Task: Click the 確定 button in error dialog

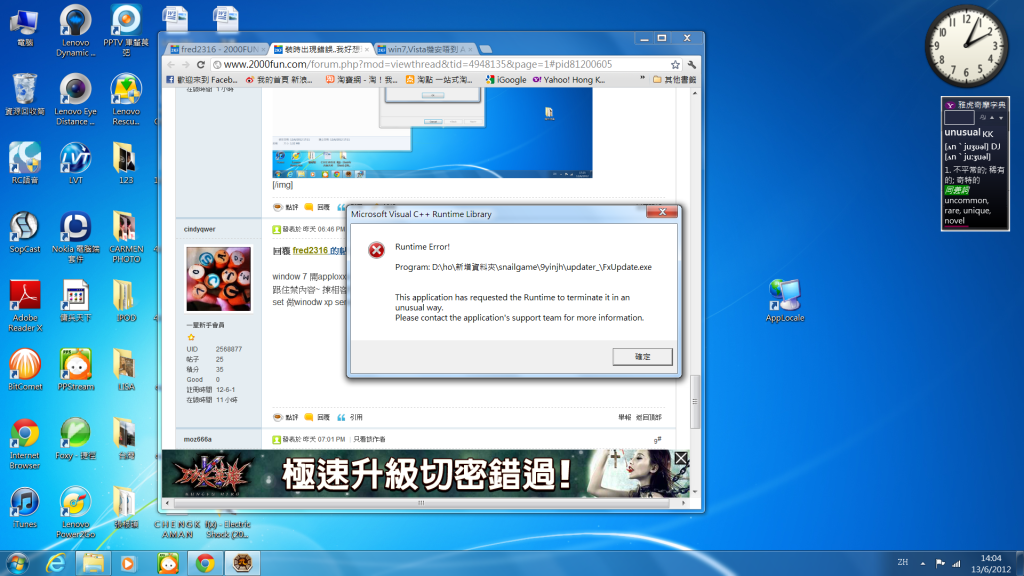Action: click(x=642, y=357)
